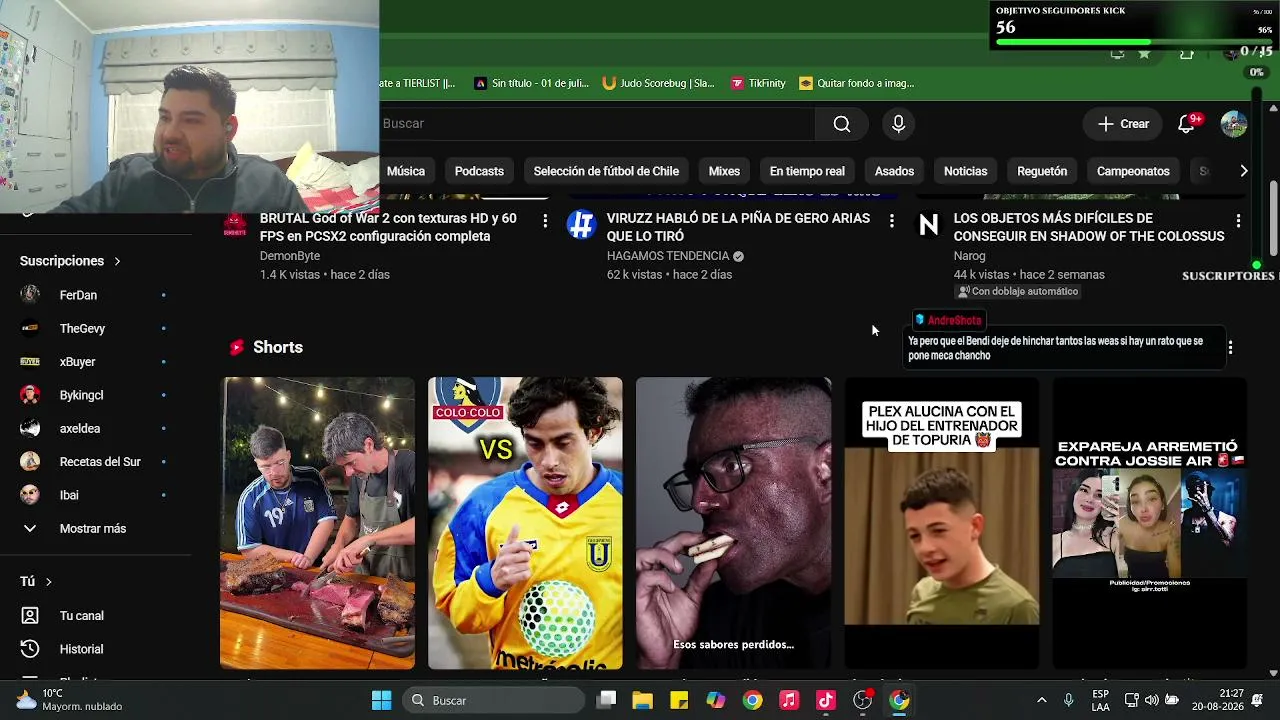
Task: Click the Windows taskbar Buscar box
Action: 494,700
